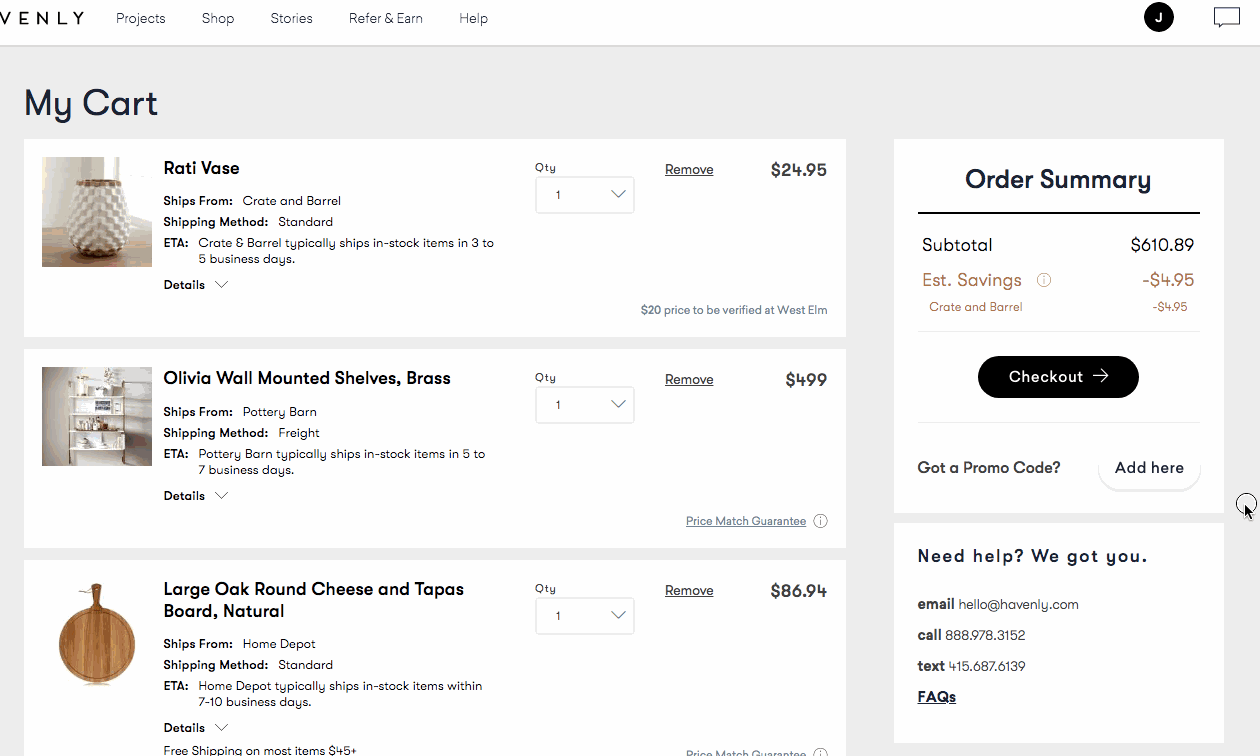Open Olivia Wall Mounted Shelves quantity dropdown
The height and width of the screenshot is (756, 1260).
[584, 405]
